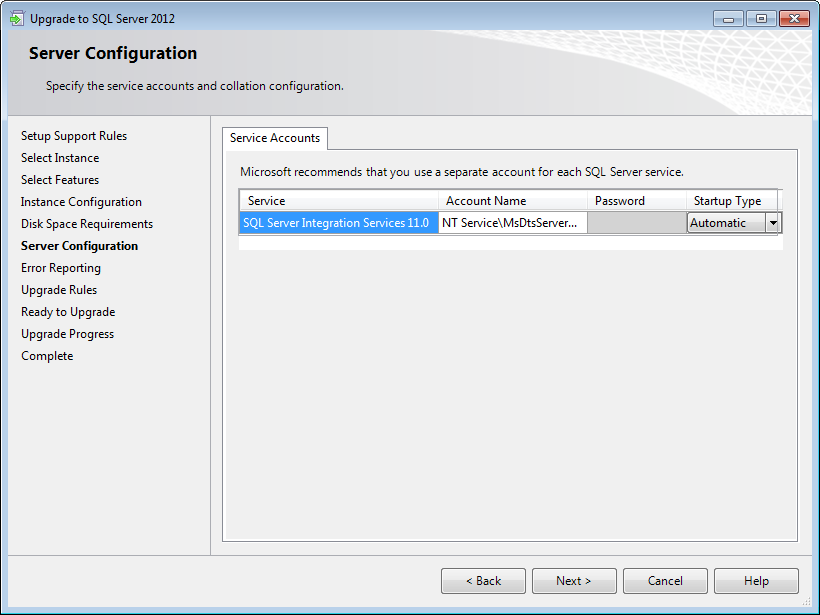Click the Next > button
This screenshot has width=820, height=615.
click(574, 581)
